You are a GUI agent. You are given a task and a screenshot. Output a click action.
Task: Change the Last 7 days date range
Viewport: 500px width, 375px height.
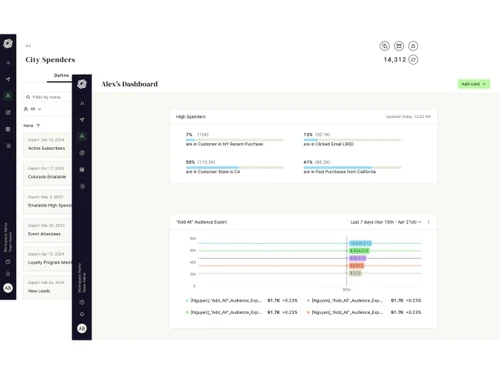(x=386, y=222)
